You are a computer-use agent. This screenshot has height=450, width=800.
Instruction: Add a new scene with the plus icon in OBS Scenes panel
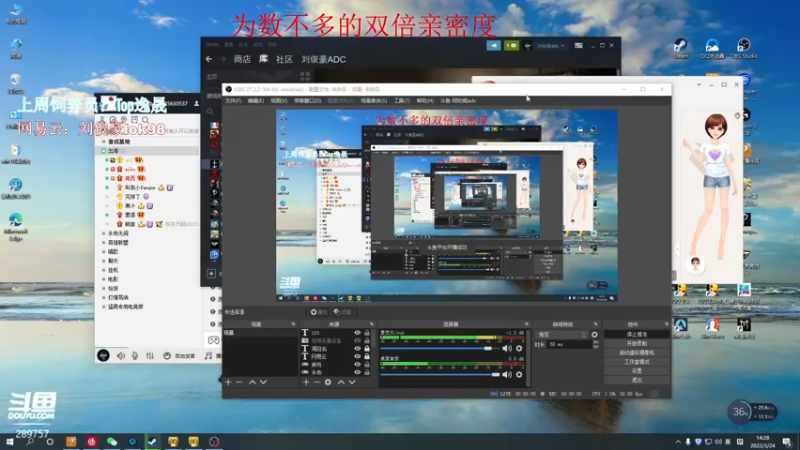coord(228,382)
